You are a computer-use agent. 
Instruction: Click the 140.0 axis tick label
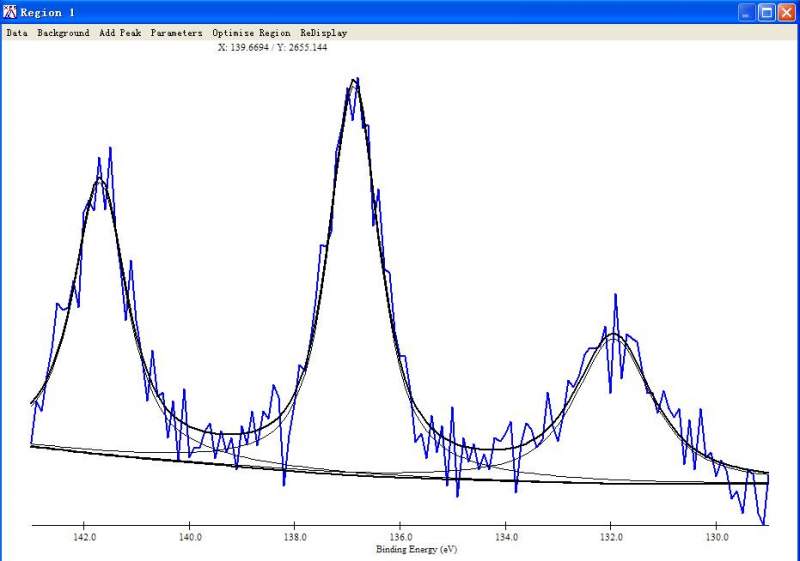[x=190, y=537]
